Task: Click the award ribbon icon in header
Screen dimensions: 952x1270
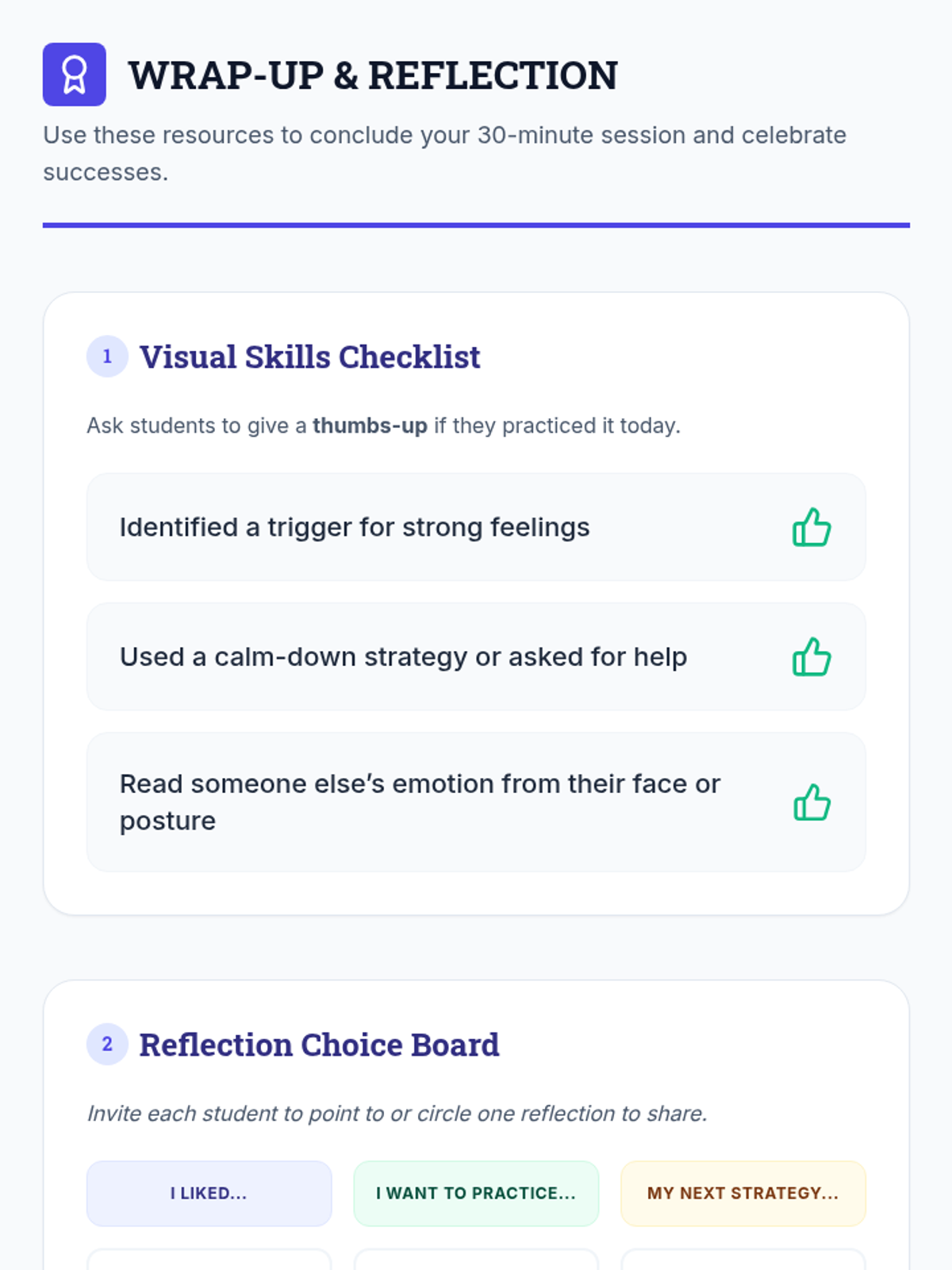Action: [x=75, y=75]
